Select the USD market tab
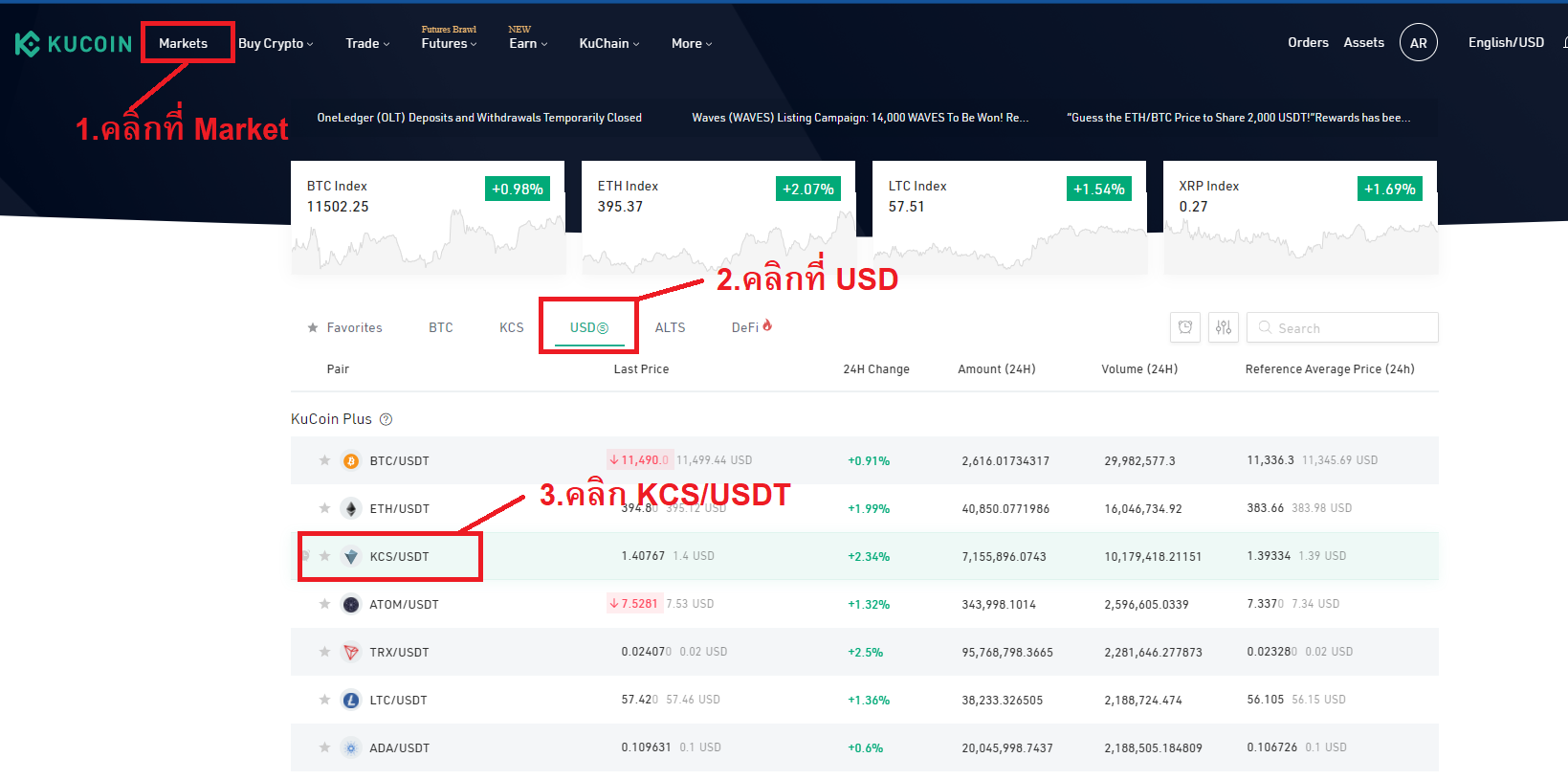The width and height of the screenshot is (1568, 780). (589, 327)
